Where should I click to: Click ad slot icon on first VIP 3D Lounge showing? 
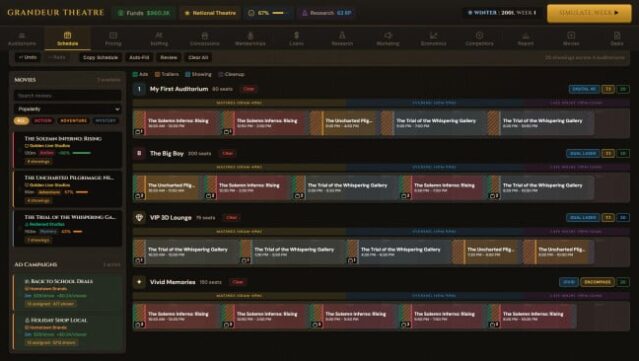click(x=139, y=260)
